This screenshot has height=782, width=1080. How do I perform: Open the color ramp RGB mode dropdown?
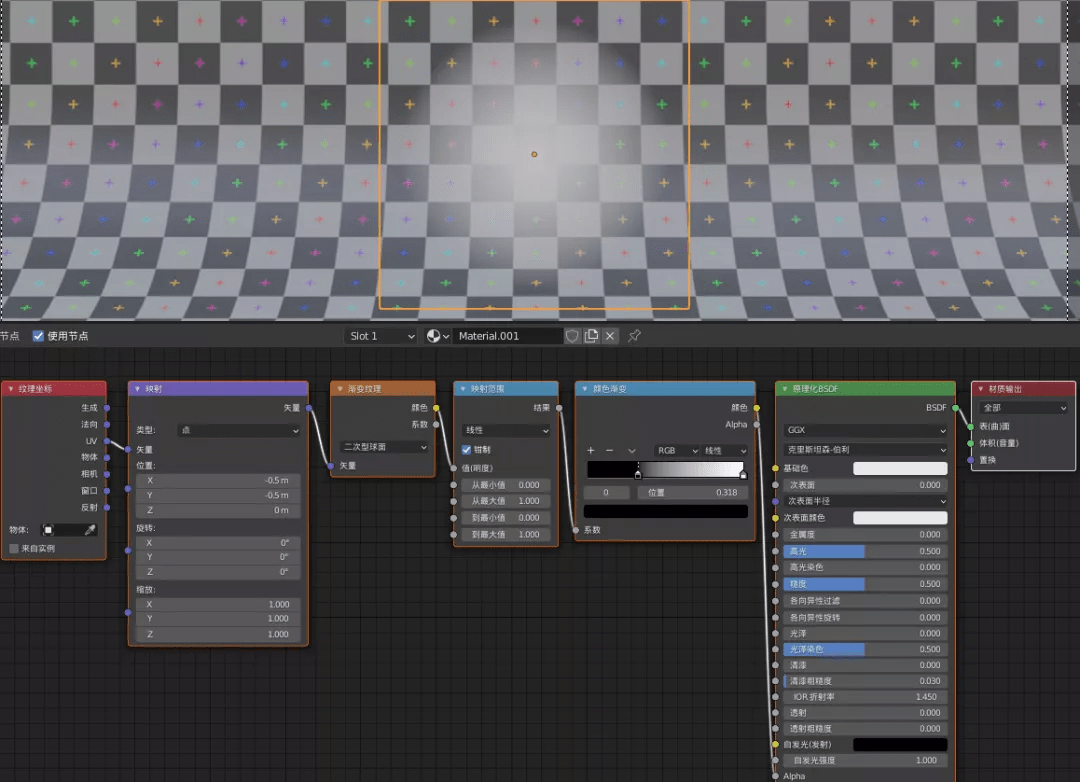(677, 451)
